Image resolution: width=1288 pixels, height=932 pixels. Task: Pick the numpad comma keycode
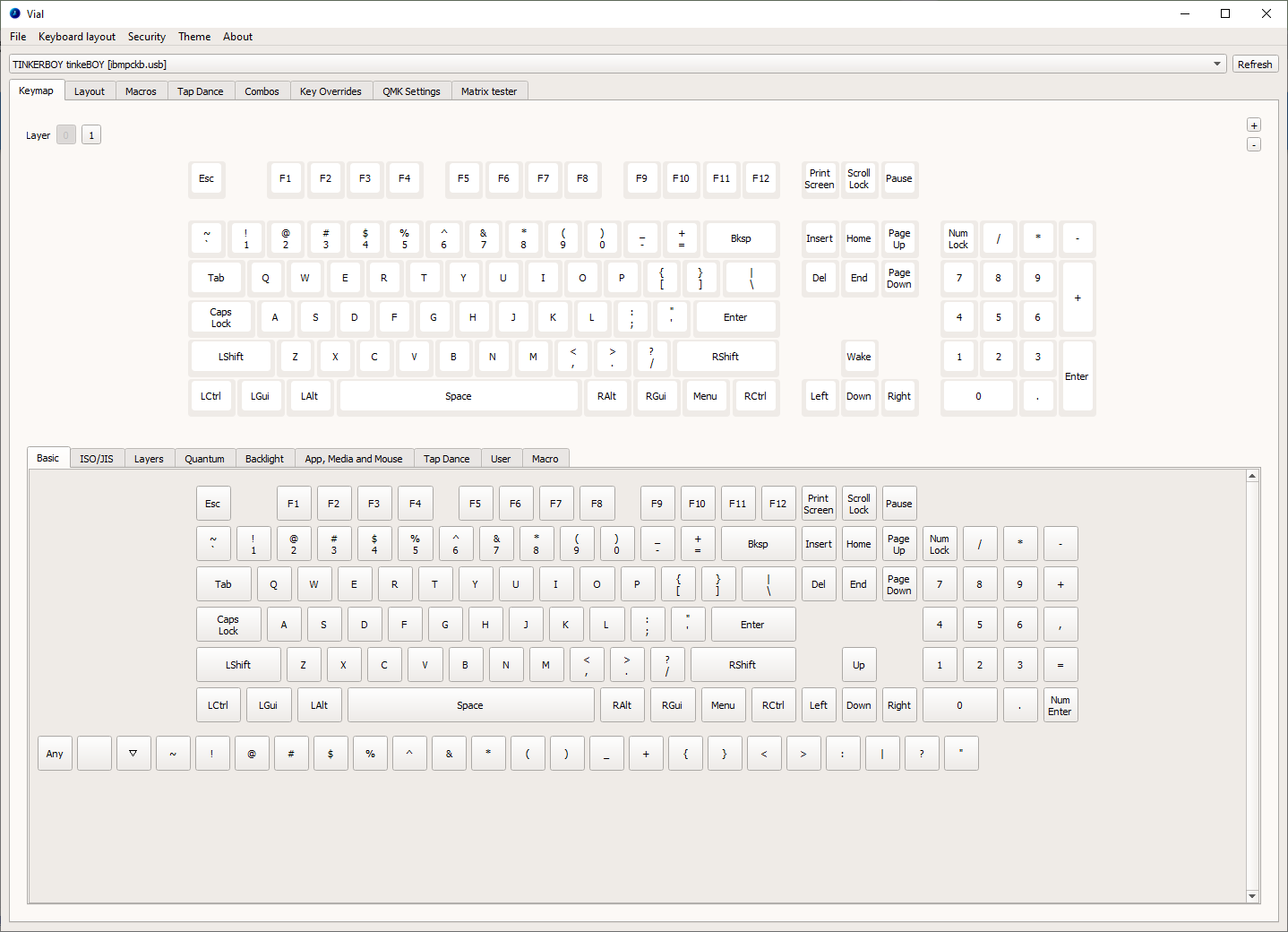(x=1060, y=625)
